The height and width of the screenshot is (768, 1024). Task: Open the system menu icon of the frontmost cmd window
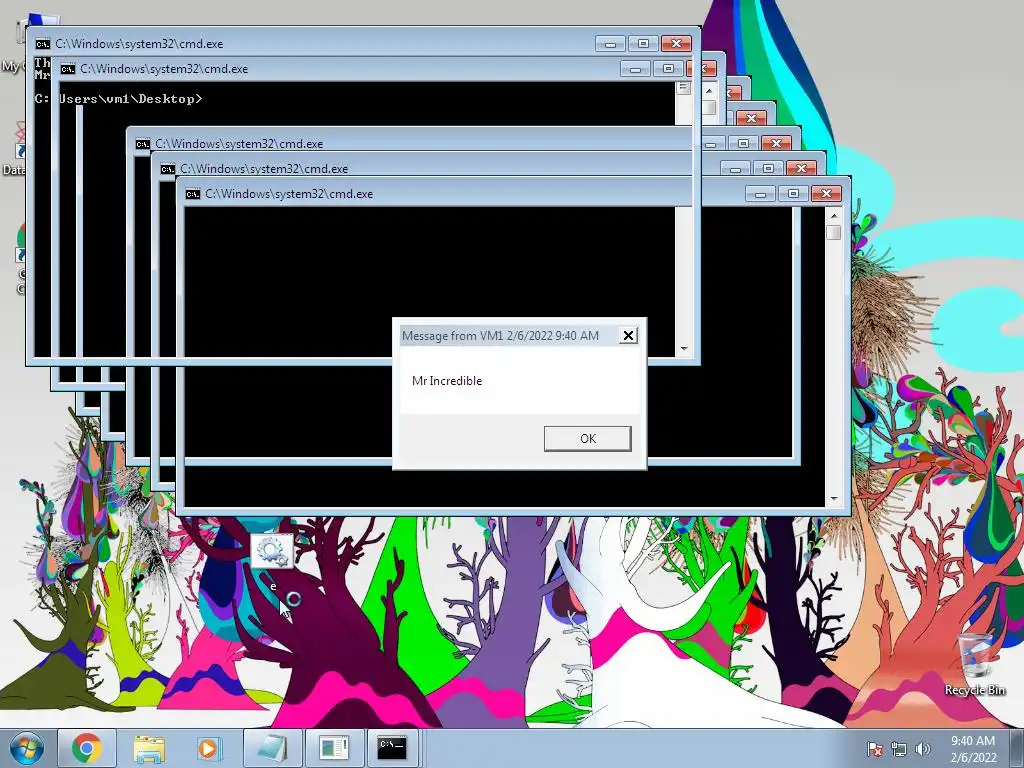193,194
